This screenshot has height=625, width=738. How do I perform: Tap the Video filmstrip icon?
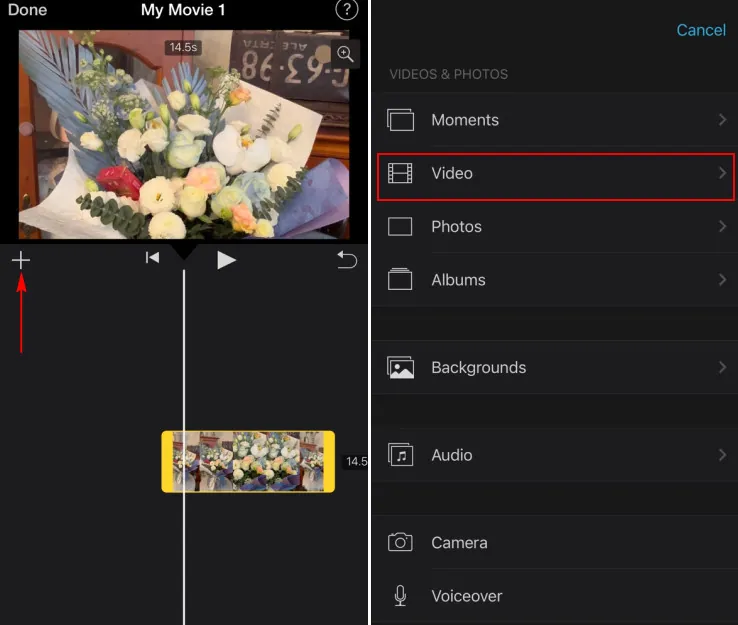(400, 173)
